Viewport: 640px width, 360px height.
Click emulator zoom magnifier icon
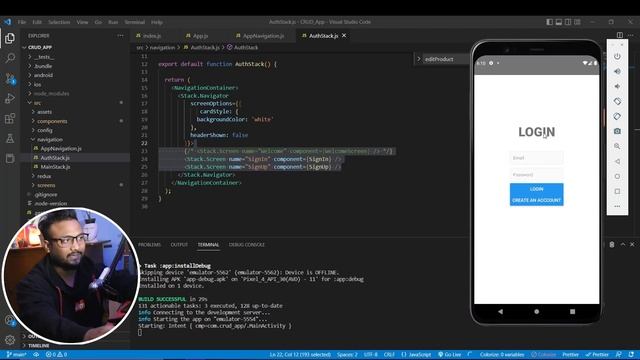click(617, 146)
